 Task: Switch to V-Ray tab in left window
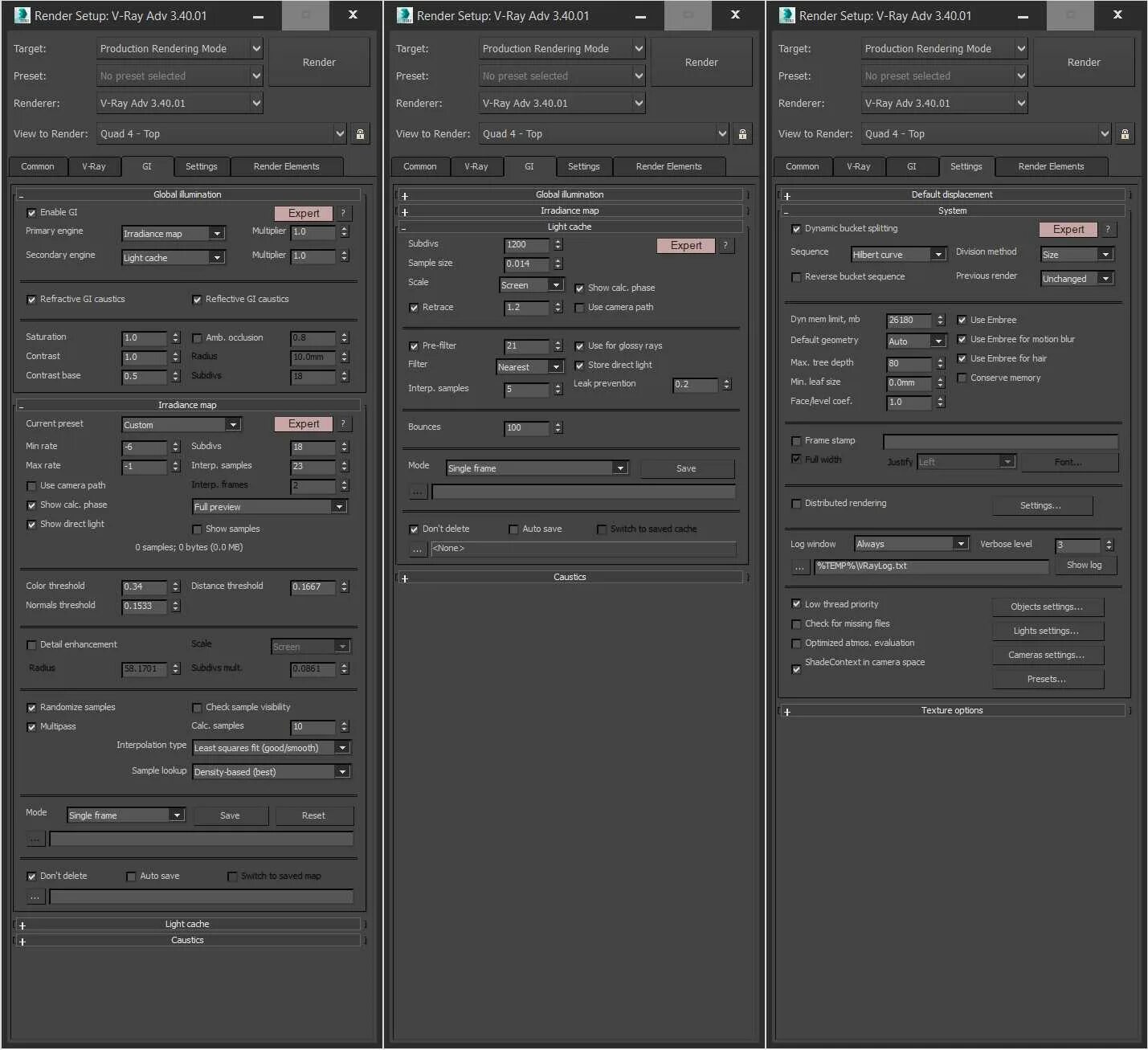click(94, 167)
